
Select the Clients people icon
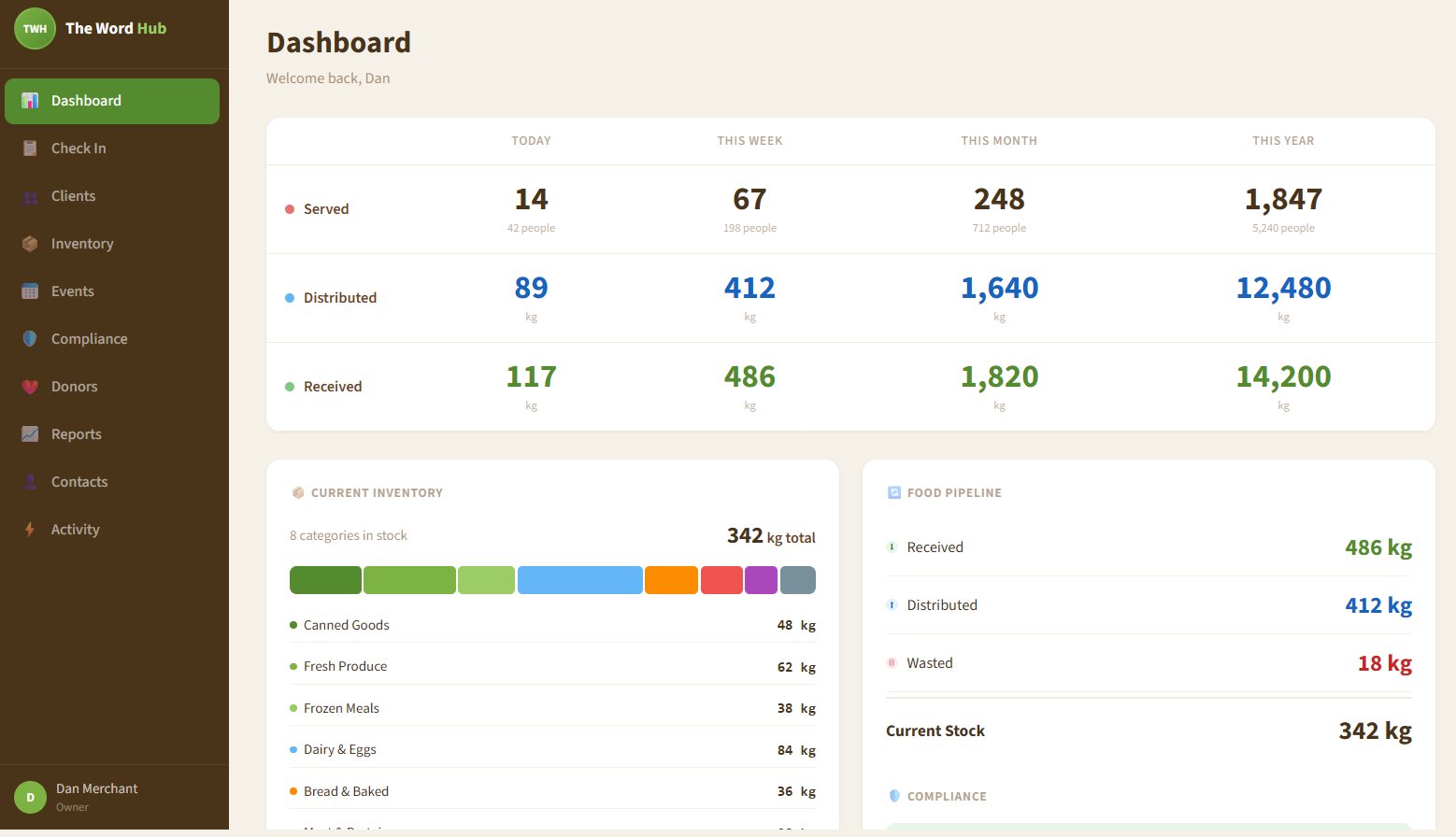pos(31,195)
